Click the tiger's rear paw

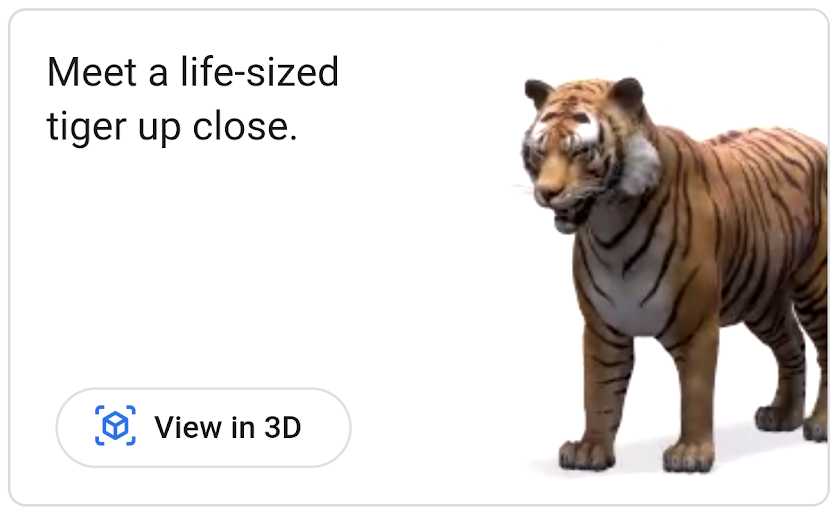pos(779,418)
